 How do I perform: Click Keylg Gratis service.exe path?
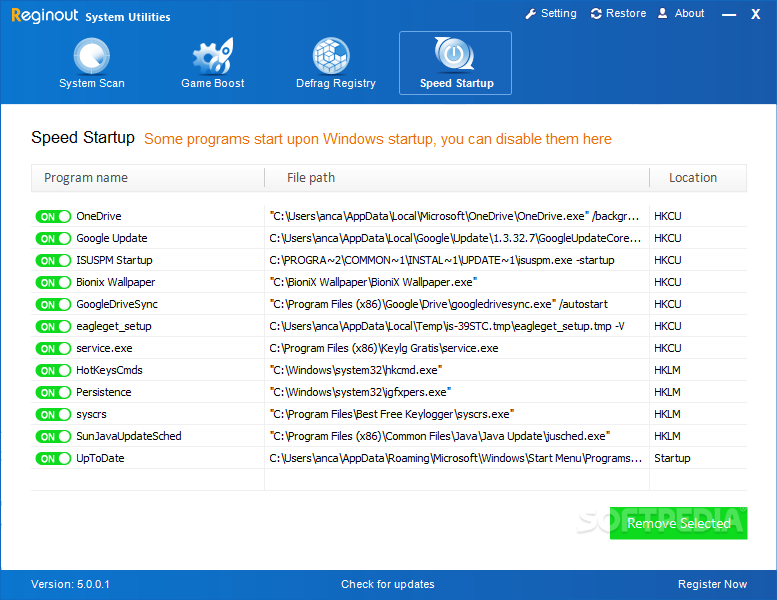point(384,348)
